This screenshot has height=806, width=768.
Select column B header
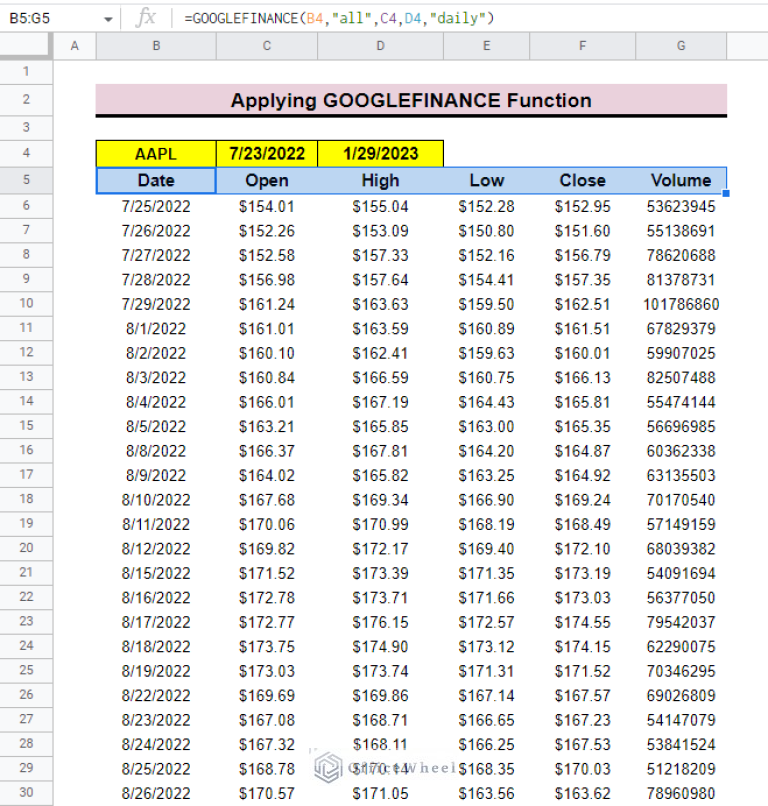tap(156, 46)
